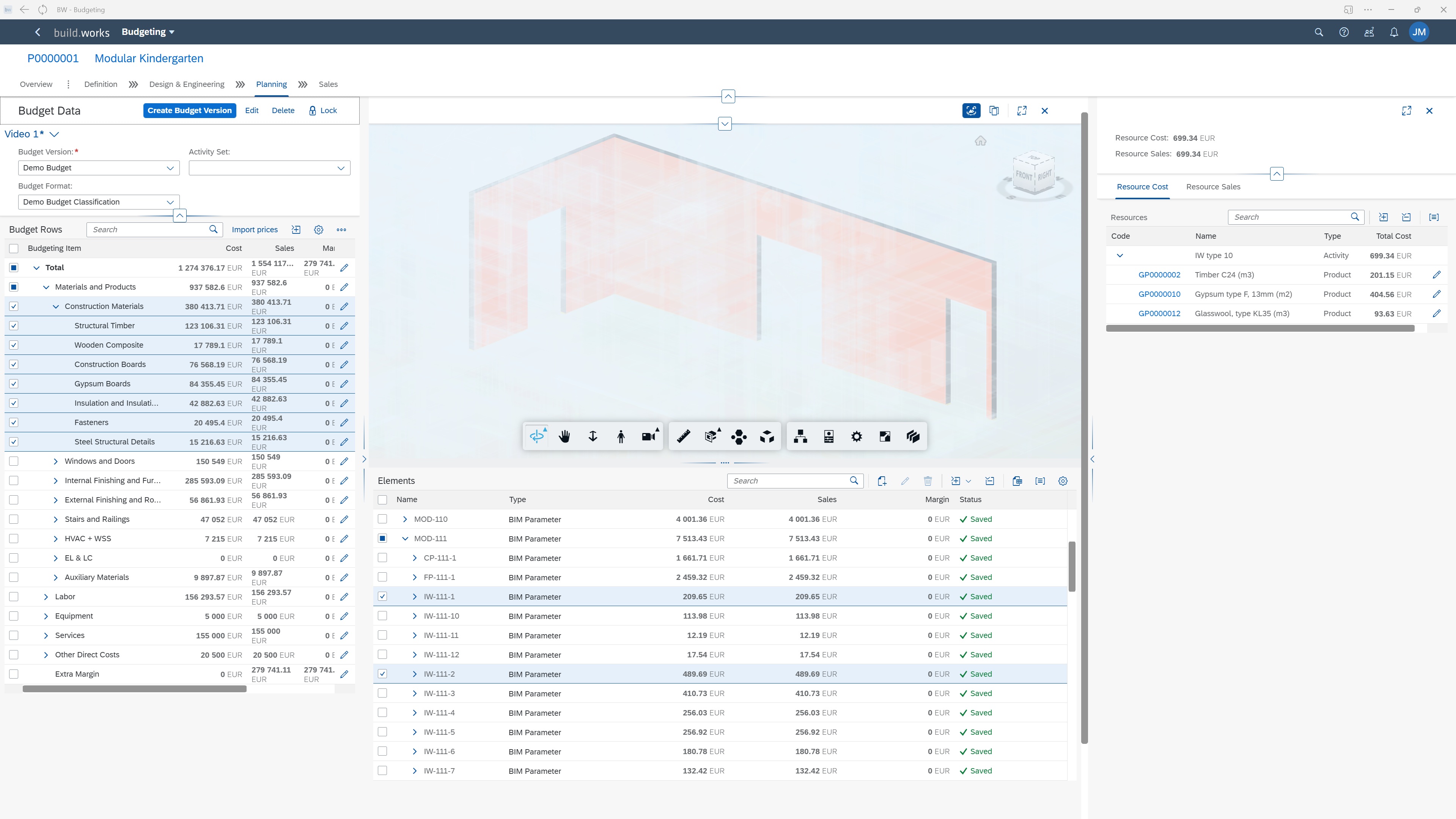Select the Pan hand tool in viewer
Screen dimensions: 1456x819
(x=564, y=436)
